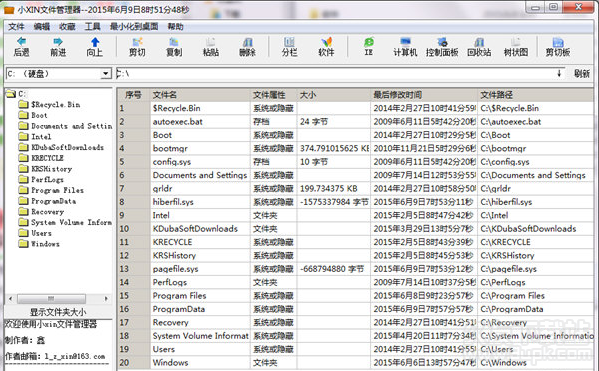Select Intel folder in the tree
The image size is (599, 371).
coord(41,136)
